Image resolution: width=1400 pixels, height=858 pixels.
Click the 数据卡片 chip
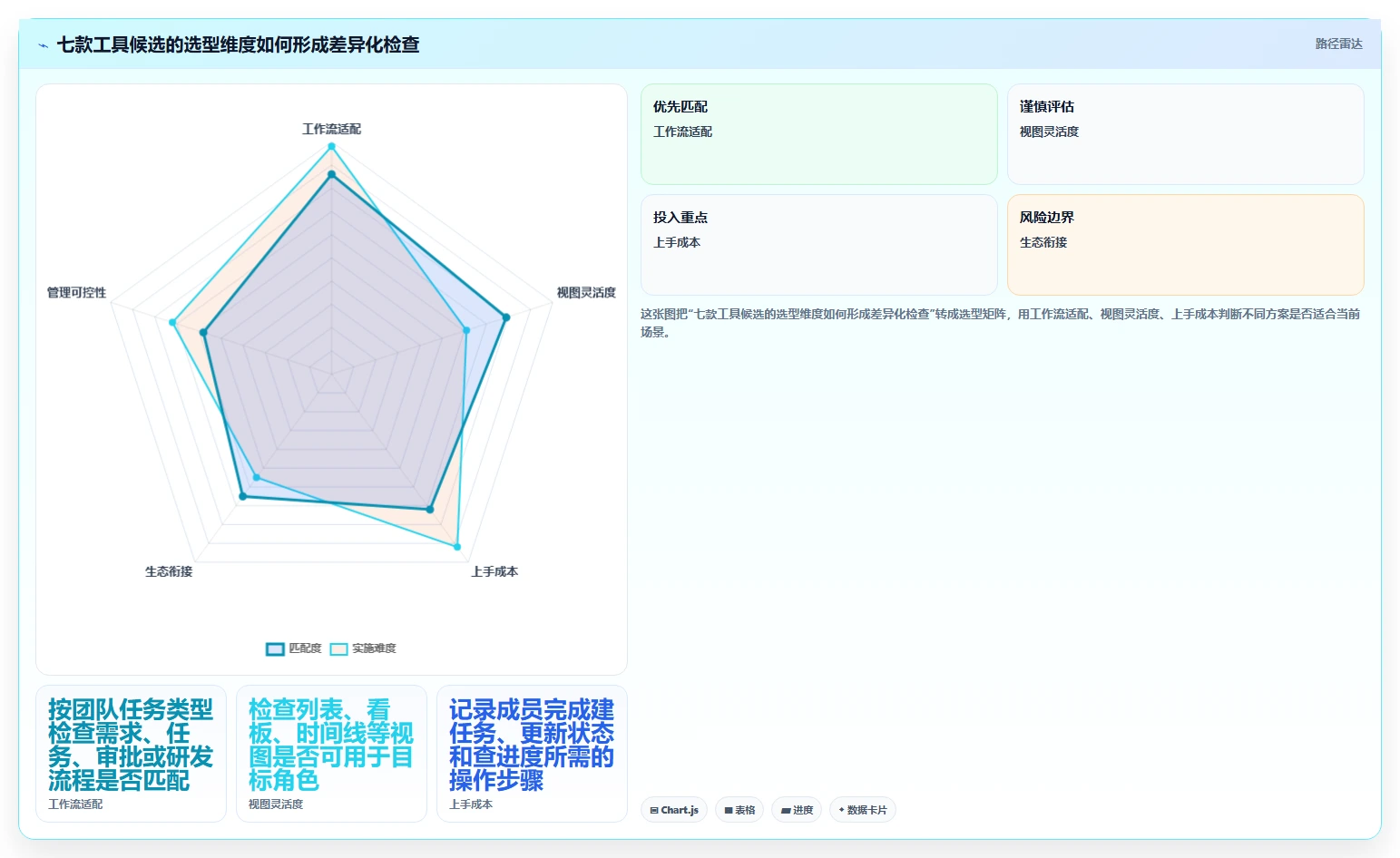[x=863, y=810]
